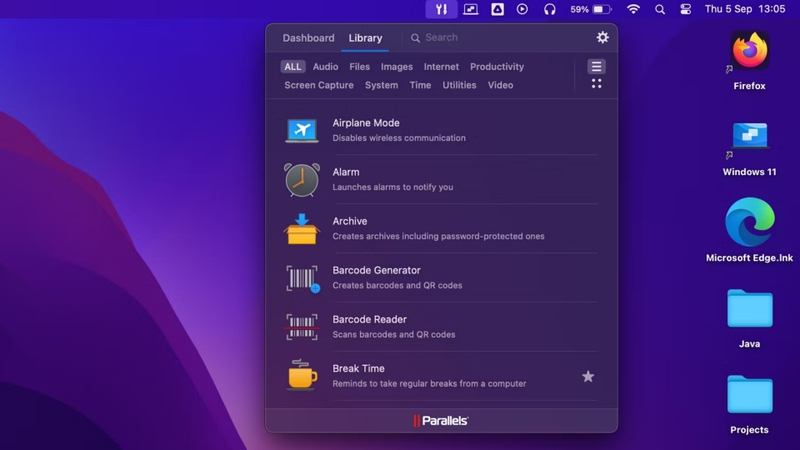Click the play circle menu bar icon
800x450 pixels.
pos(522,9)
